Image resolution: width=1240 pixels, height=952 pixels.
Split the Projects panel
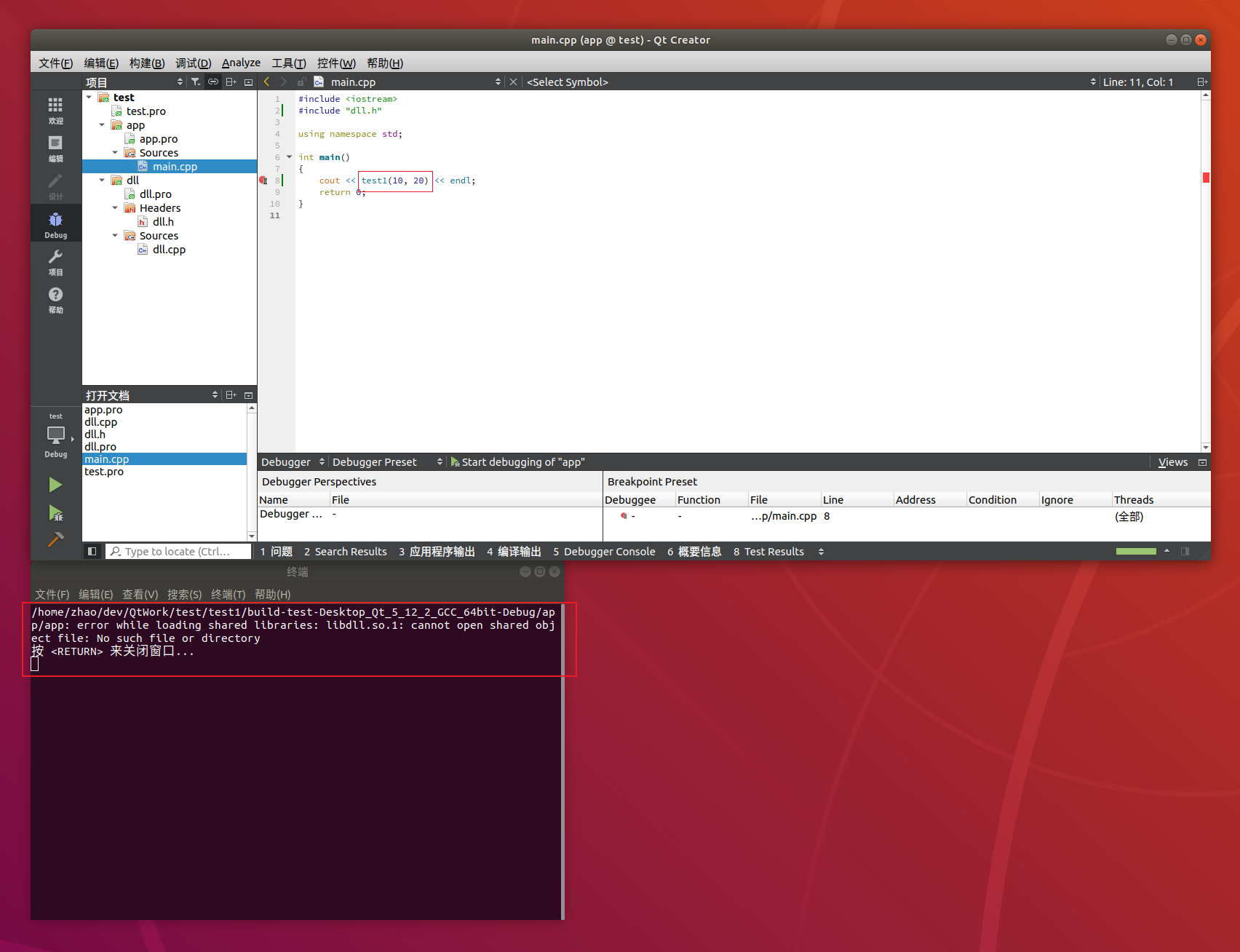tap(231, 82)
